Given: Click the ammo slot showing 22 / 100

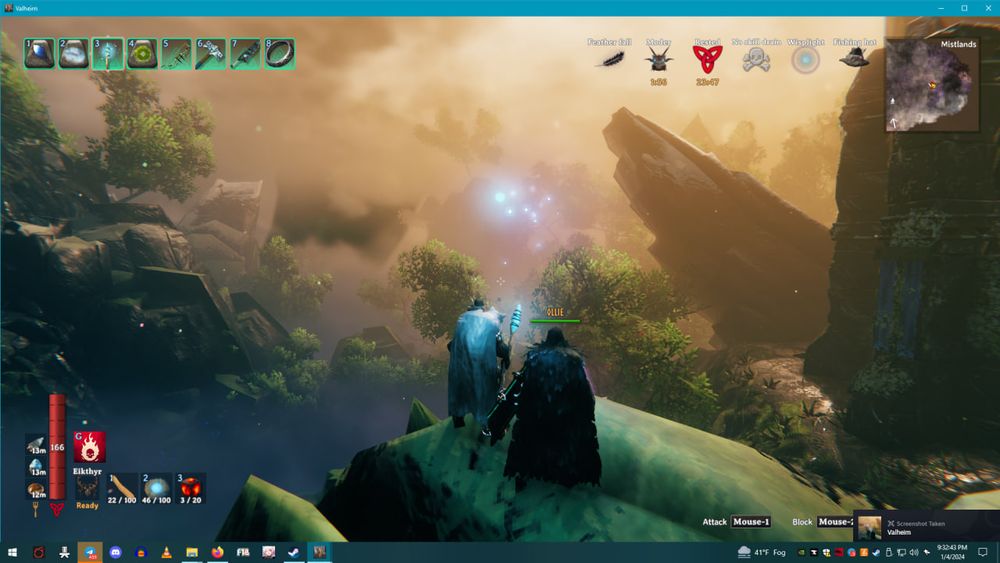Looking at the screenshot, I should click(122, 488).
